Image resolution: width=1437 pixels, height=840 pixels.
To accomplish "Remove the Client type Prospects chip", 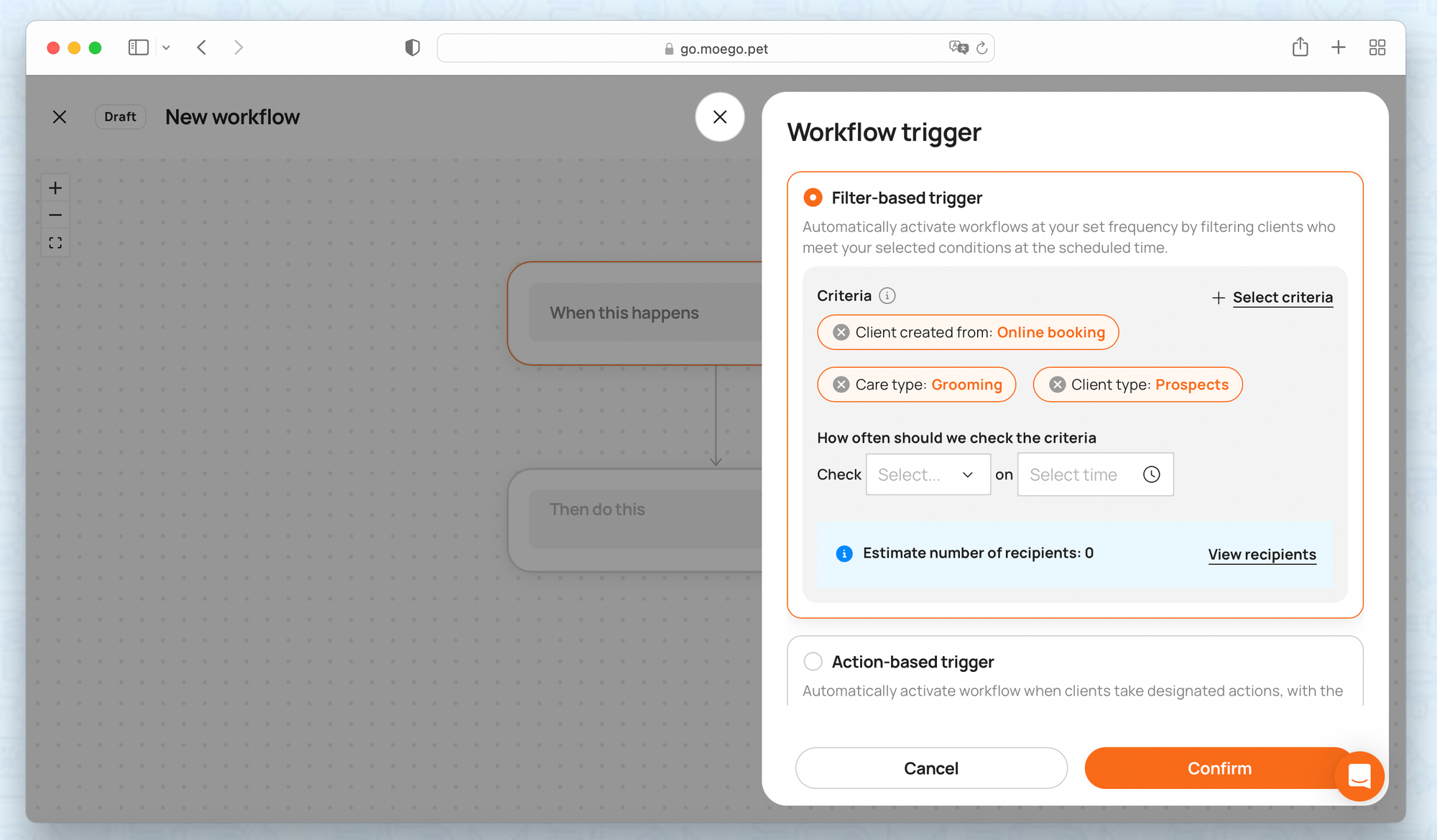I will pos(1057,384).
